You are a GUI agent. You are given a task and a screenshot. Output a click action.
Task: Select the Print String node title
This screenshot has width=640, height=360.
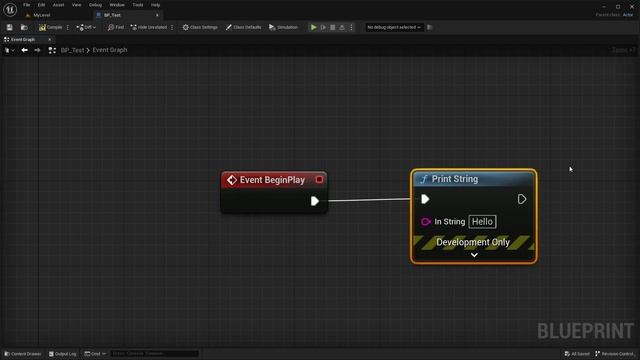[455, 179]
